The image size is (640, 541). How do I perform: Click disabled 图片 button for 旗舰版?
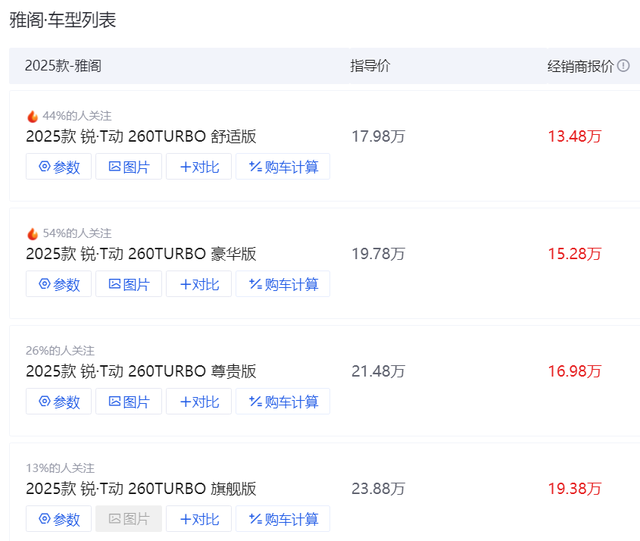tap(129, 519)
